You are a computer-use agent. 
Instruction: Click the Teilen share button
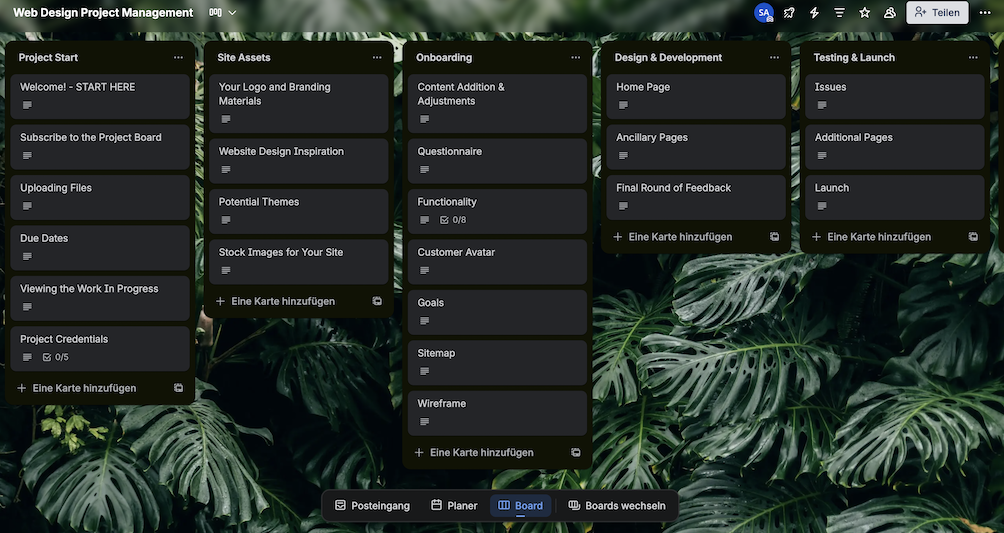(x=937, y=12)
